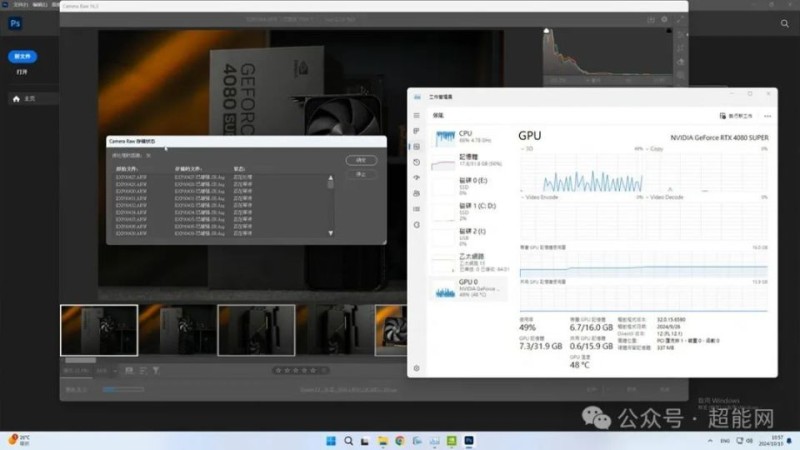Click Open button in Photoshop home

(x=22, y=72)
